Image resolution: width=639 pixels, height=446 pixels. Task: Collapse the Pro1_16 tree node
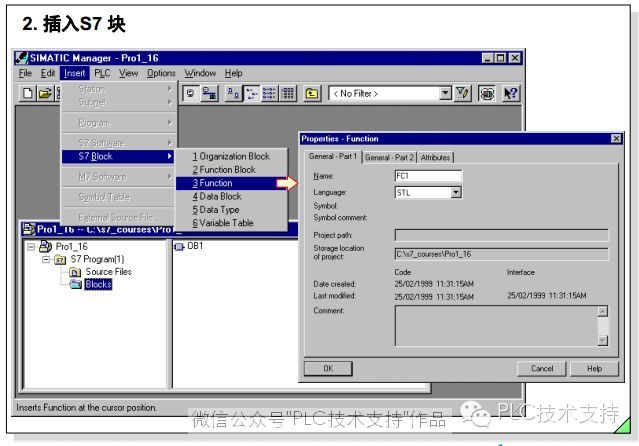click(31, 247)
